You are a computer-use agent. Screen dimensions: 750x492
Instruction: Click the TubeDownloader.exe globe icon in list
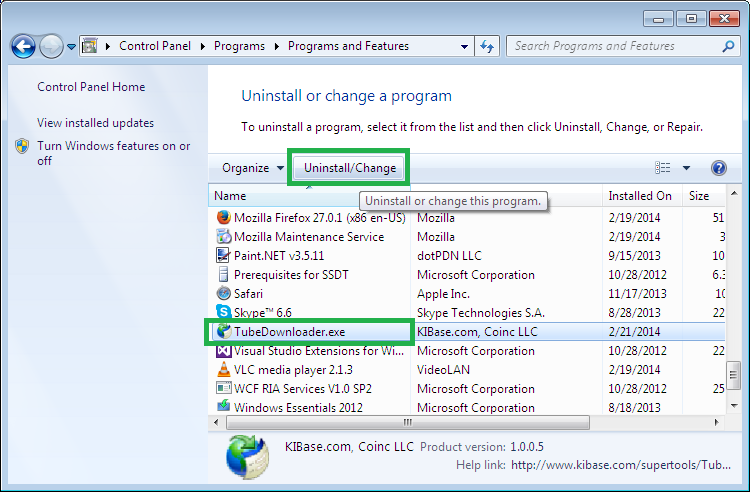coord(223,331)
